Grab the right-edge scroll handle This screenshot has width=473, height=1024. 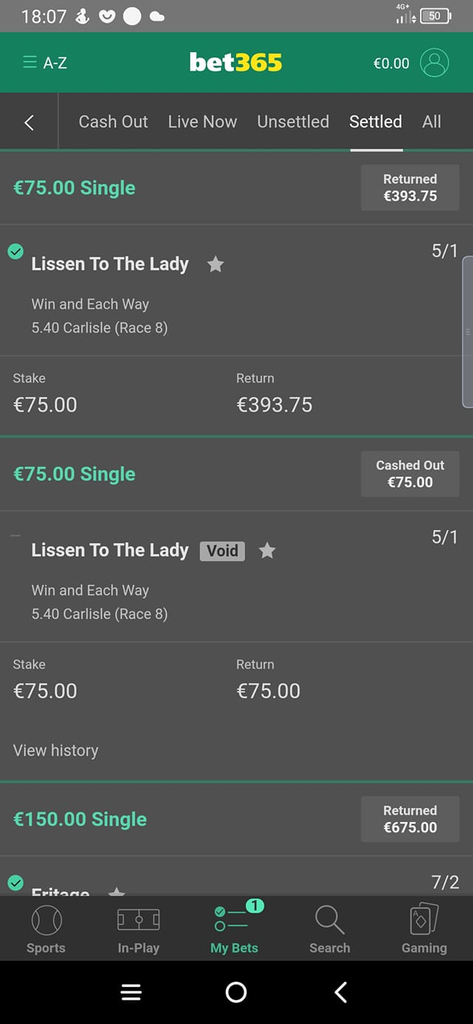[x=468, y=332]
